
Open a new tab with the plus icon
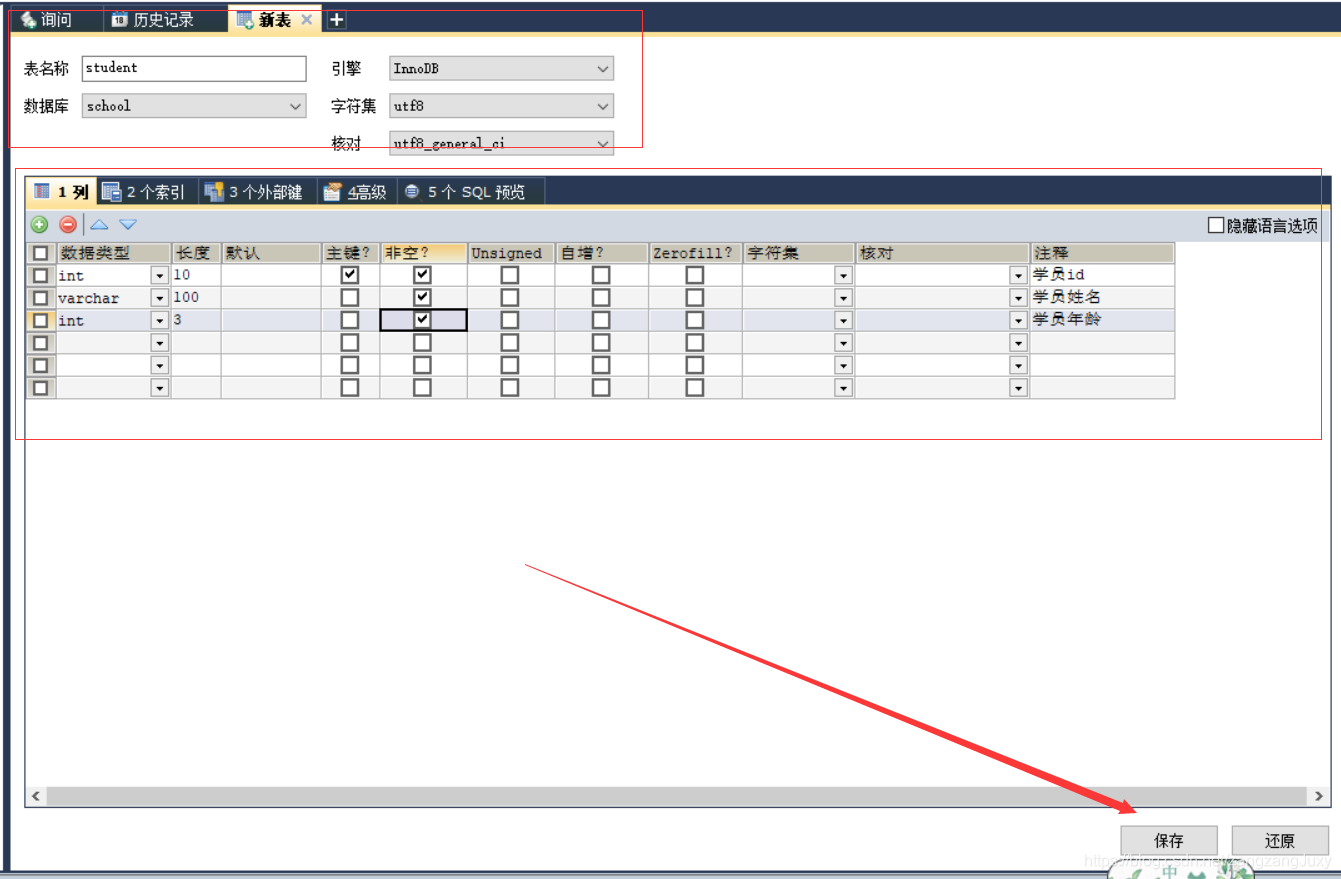point(335,19)
